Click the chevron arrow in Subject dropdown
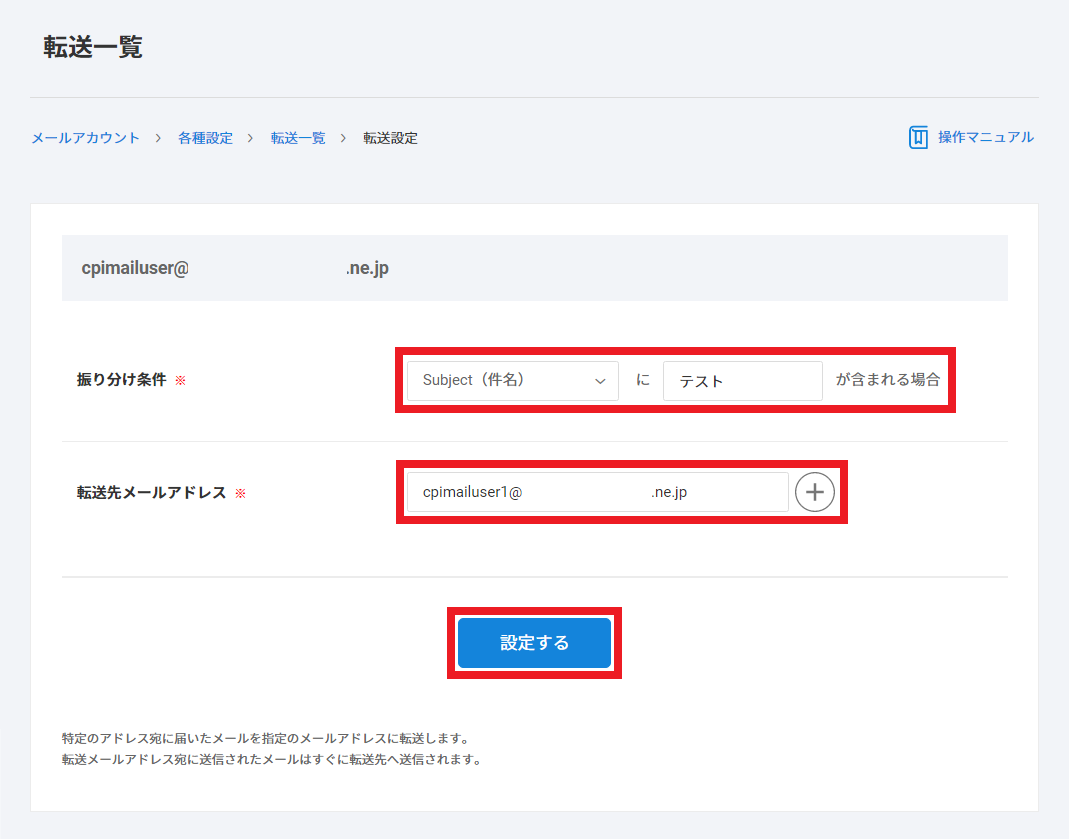This screenshot has height=839, width=1069. 600,381
